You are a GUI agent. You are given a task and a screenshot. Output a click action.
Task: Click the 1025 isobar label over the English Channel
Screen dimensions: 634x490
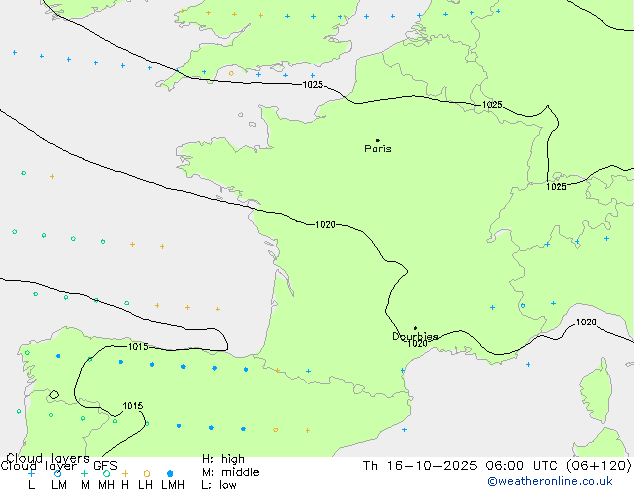click(x=313, y=84)
